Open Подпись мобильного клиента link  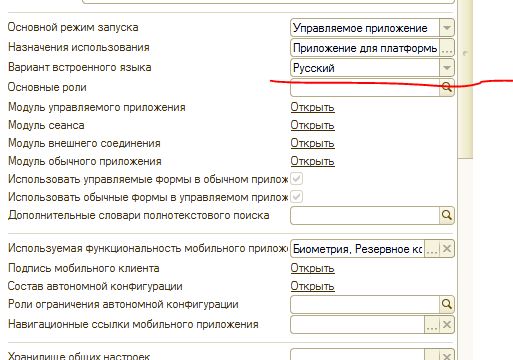pos(312,268)
